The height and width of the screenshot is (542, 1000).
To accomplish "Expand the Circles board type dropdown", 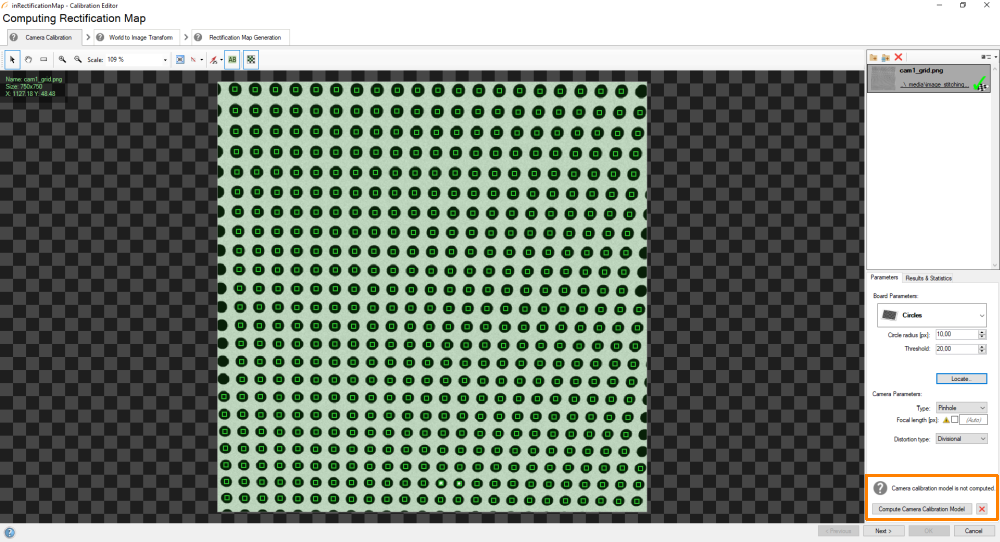I will [x=931, y=315].
